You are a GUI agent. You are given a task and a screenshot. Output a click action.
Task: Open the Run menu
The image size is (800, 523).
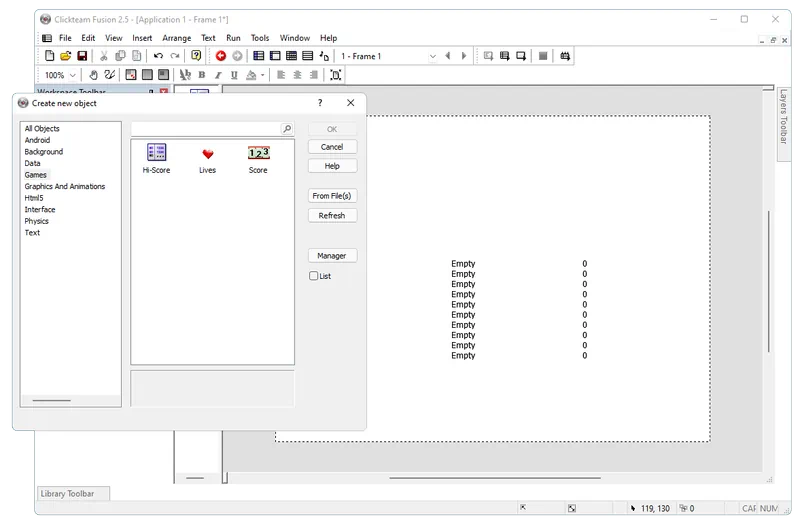click(x=233, y=38)
